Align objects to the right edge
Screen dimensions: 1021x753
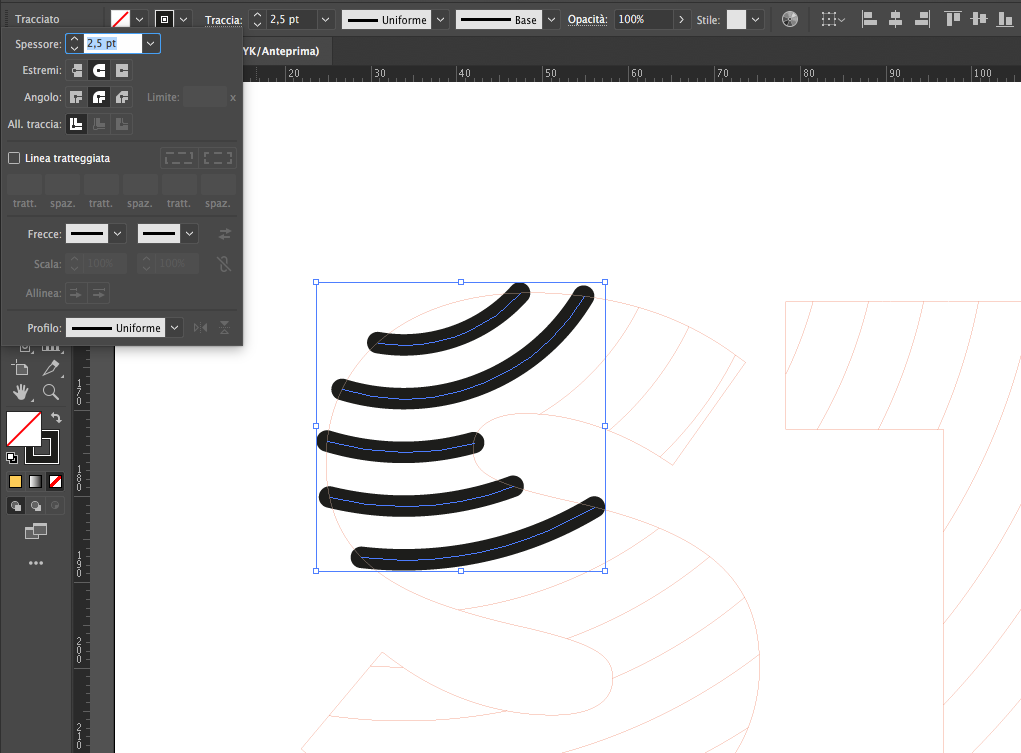pos(922,20)
